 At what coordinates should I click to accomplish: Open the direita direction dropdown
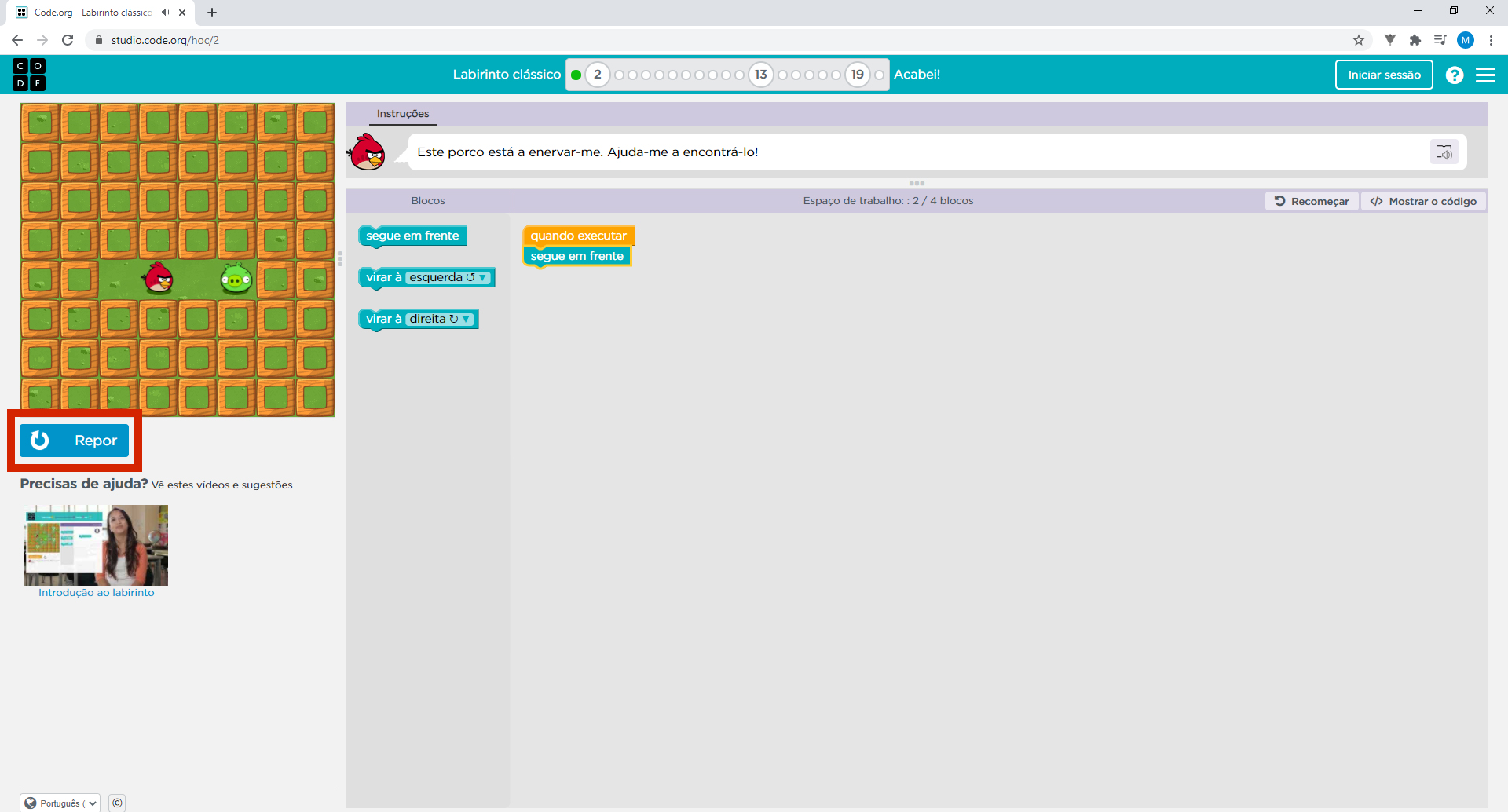[x=440, y=319]
